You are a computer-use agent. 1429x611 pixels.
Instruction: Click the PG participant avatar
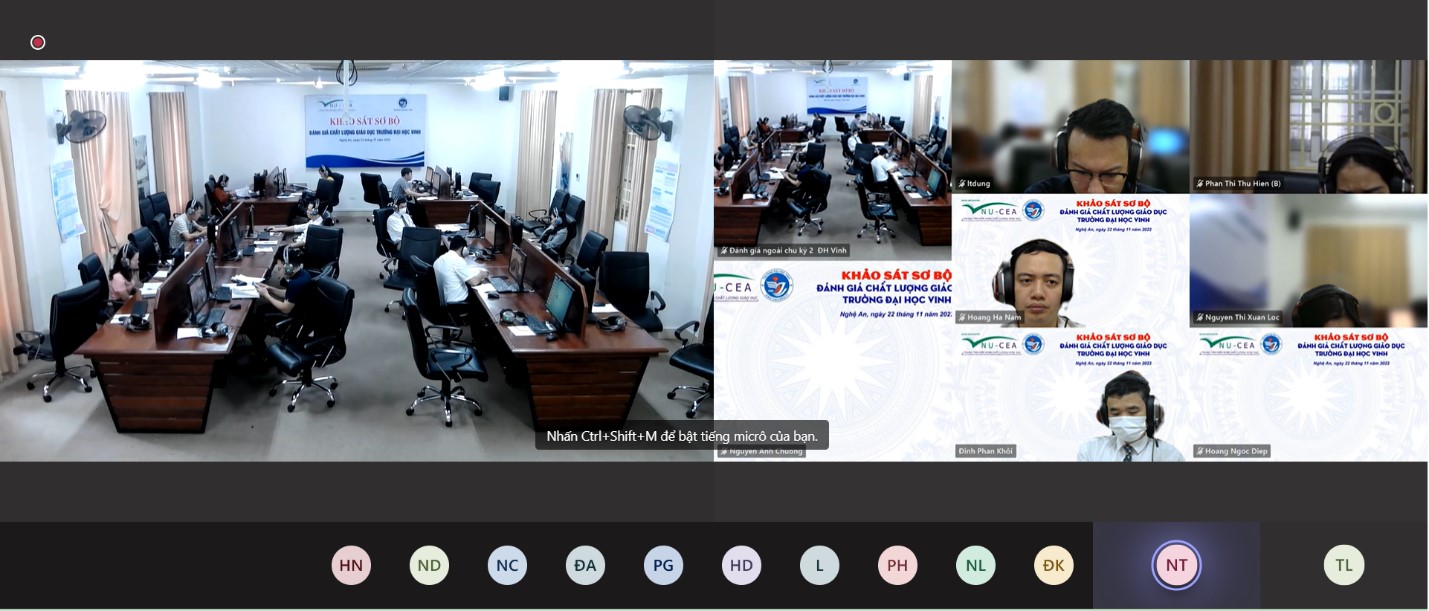[663, 565]
